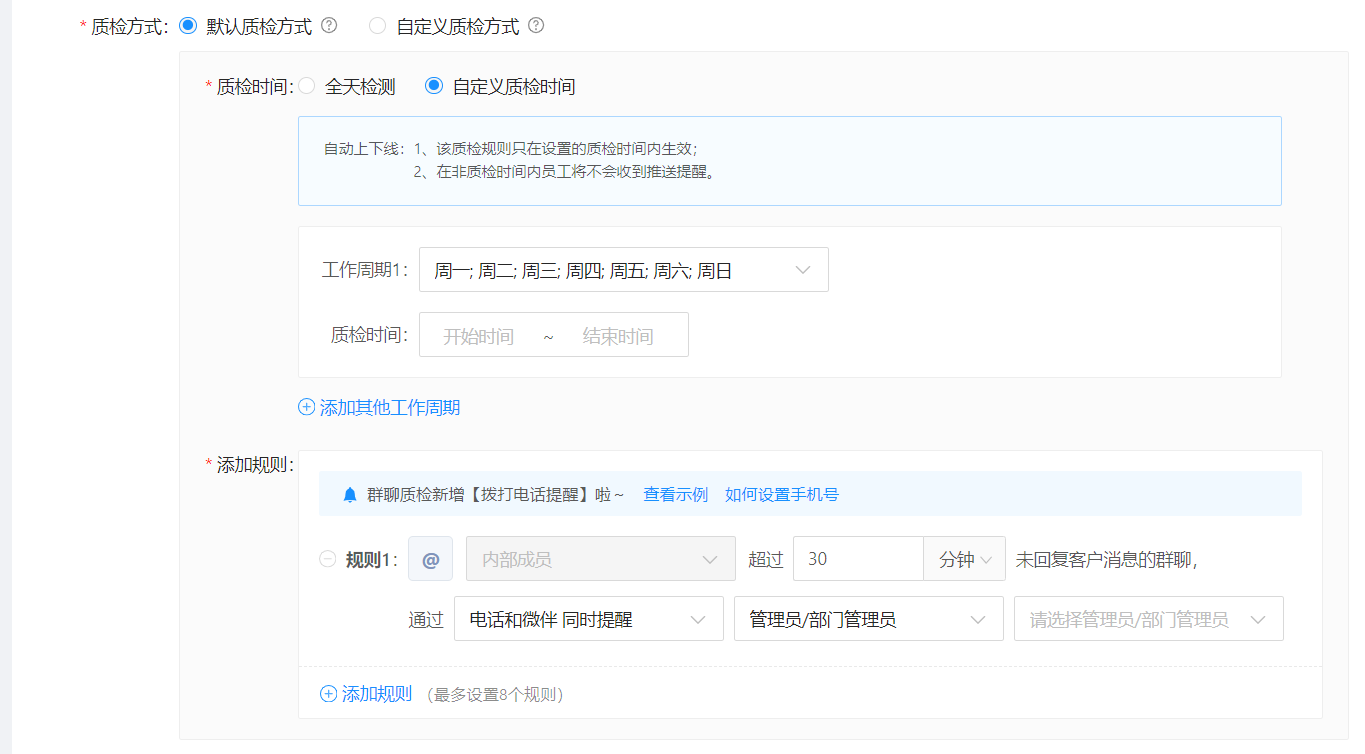1365x754 pixels.
Task: Click the note 该质检规则只在设置的质检时间内生效
Action: 567,148
